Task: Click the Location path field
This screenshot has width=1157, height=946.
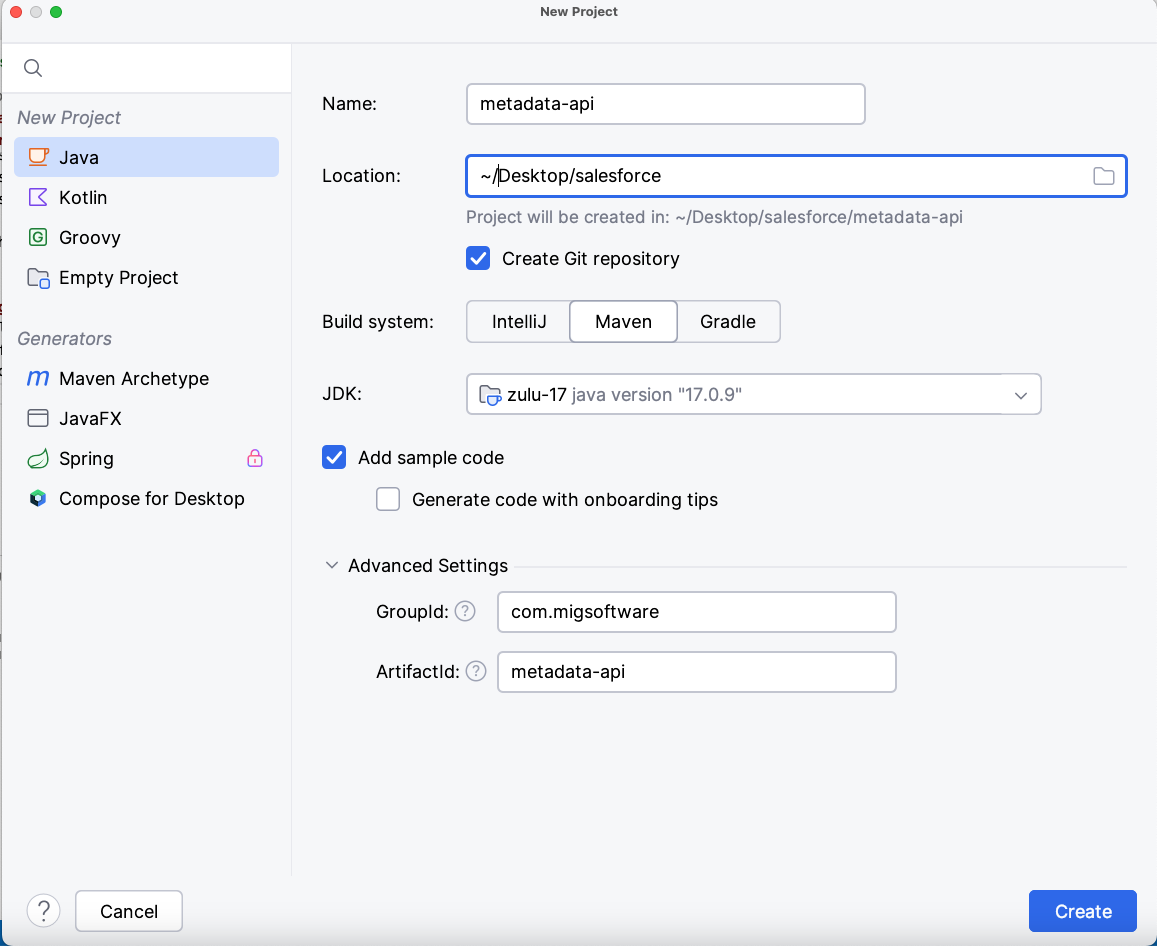Action: (796, 176)
